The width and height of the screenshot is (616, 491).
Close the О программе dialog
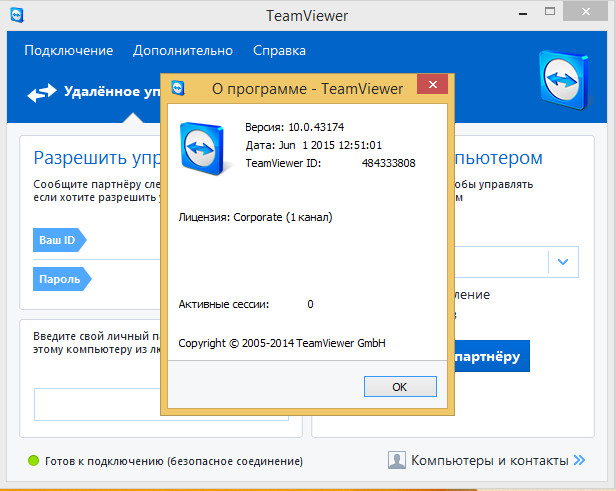(433, 84)
